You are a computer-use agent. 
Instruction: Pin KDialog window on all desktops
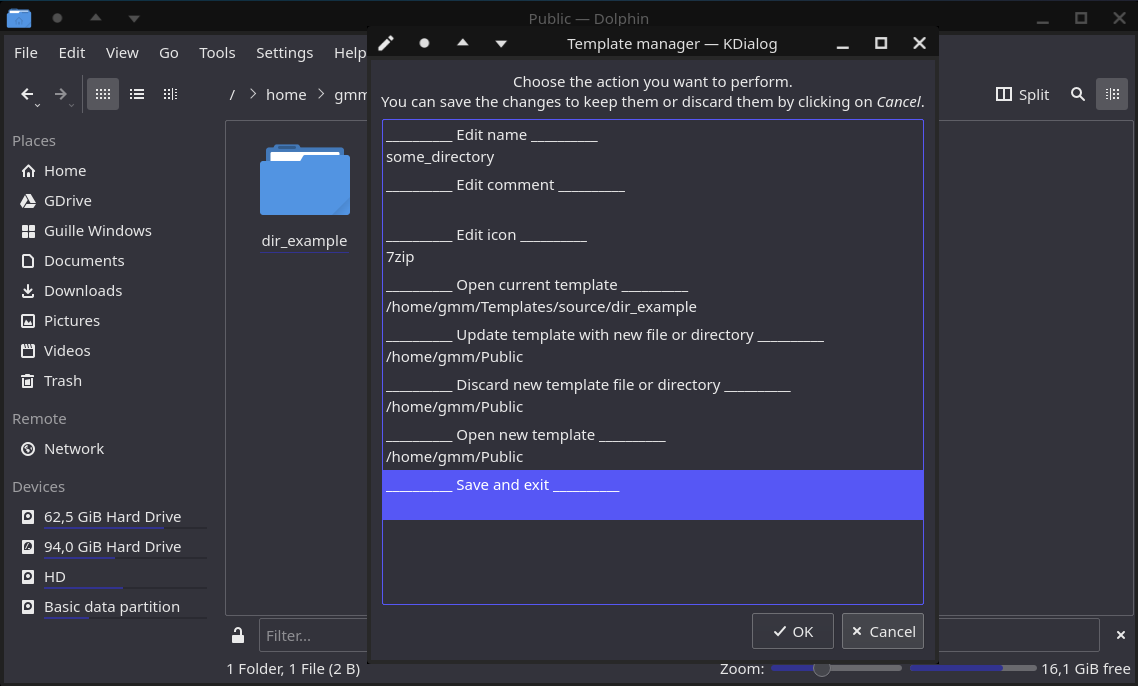click(x=425, y=44)
